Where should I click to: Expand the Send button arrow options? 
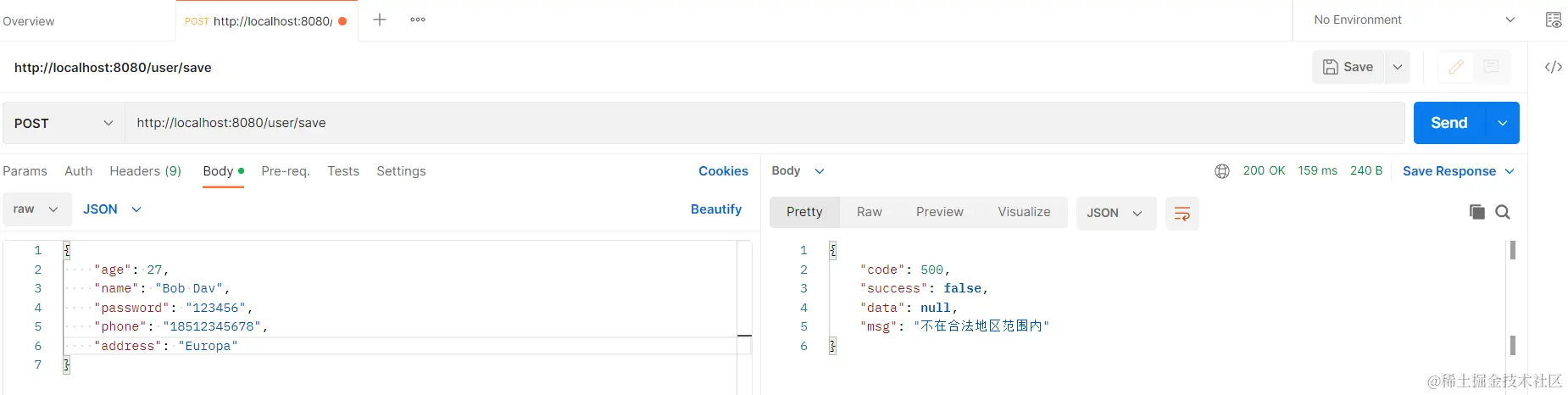point(1503,123)
